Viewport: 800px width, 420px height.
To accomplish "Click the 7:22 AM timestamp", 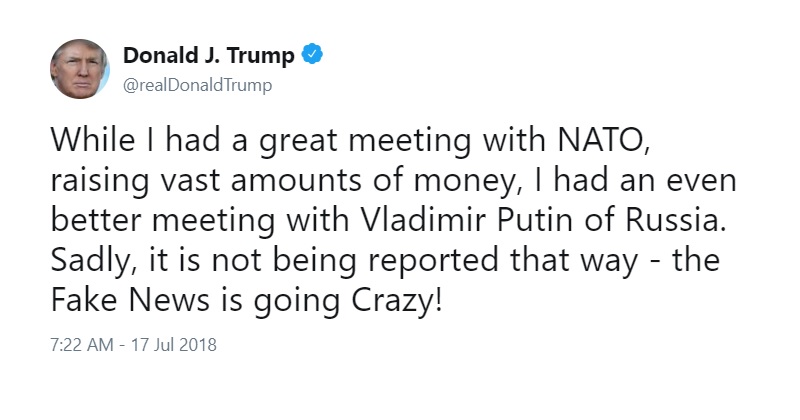I will (x=82, y=345).
